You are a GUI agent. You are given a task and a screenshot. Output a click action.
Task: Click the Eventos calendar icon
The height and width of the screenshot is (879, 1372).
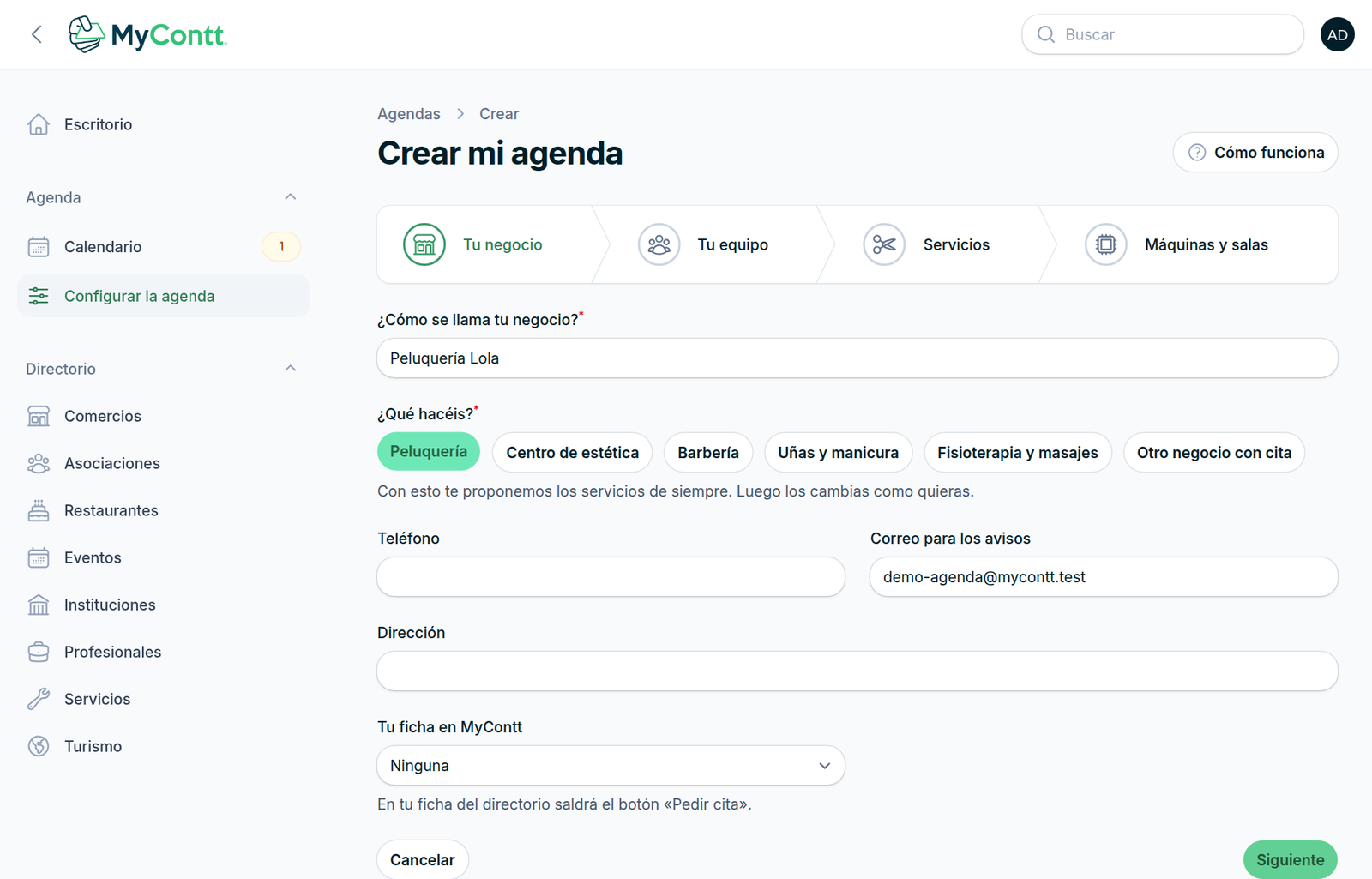pyautogui.click(x=39, y=557)
